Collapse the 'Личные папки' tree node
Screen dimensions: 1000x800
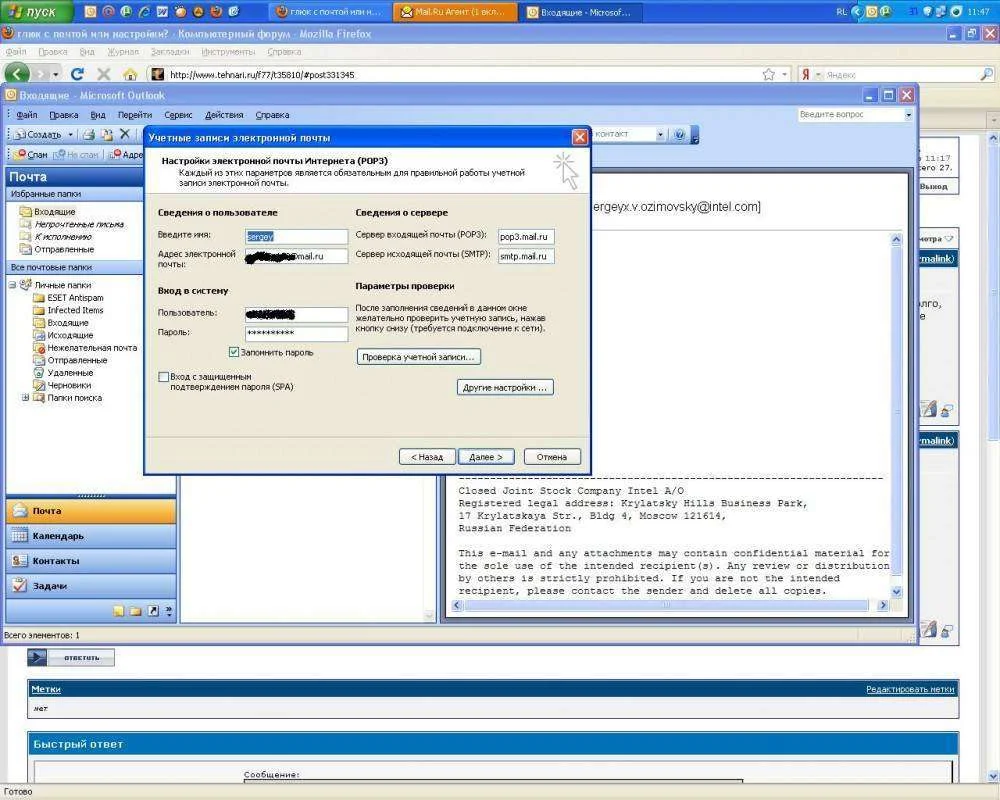pyautogui.click(x=12, y=285)
